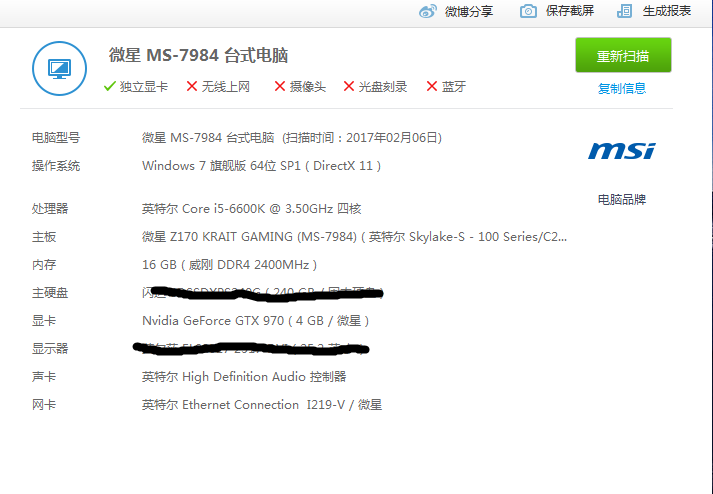Click the blue desktop computer icon
This screenshot has width=713, height=494.
(x=59, y=69)
